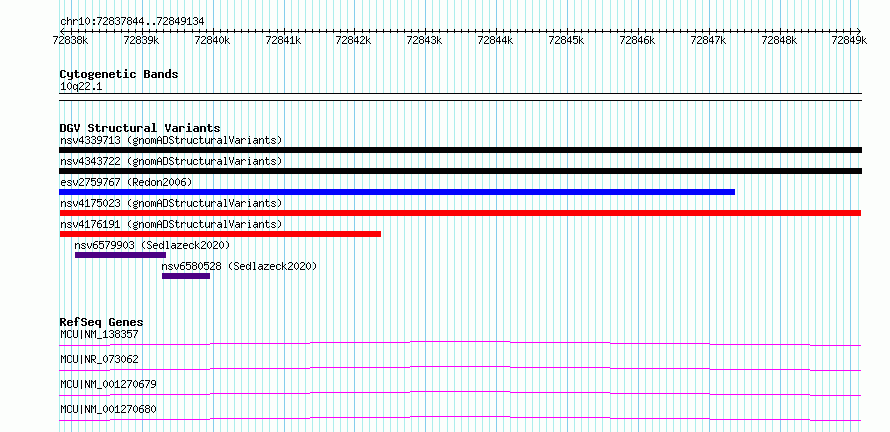Image resolution: width=890 pixels, height=432 pixels.
Task: Click the long red nsv4175023 bar
Action: pyautogui.click(x=460, y=213)
